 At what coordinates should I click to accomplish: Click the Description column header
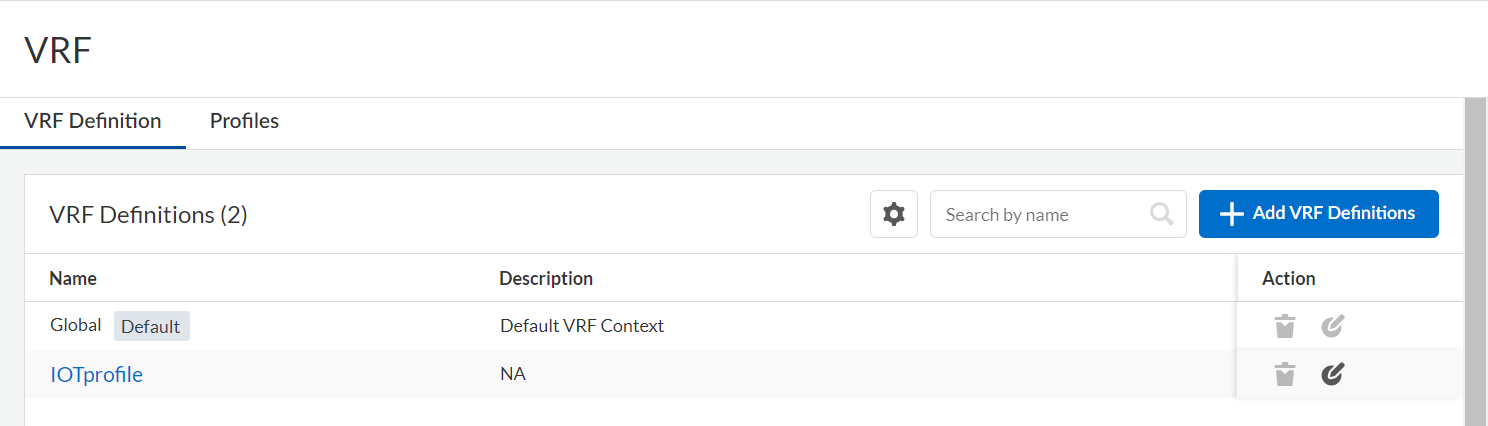[546, 278]
